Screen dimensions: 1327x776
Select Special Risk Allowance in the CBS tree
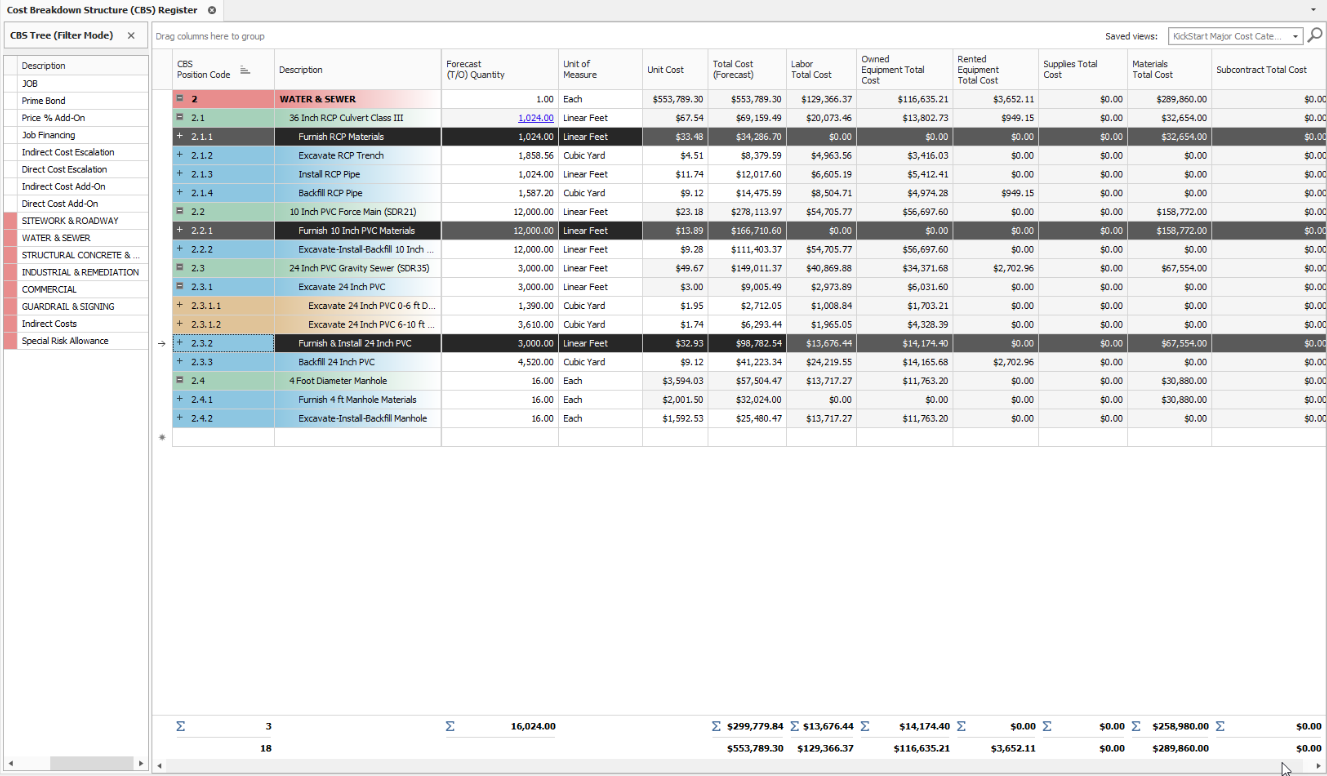pos(65,341)
